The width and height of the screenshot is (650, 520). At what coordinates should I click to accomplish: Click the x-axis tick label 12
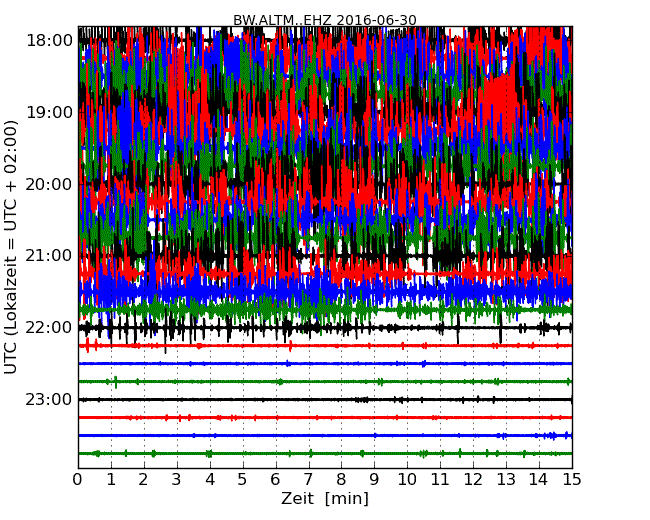click(473, 479)
